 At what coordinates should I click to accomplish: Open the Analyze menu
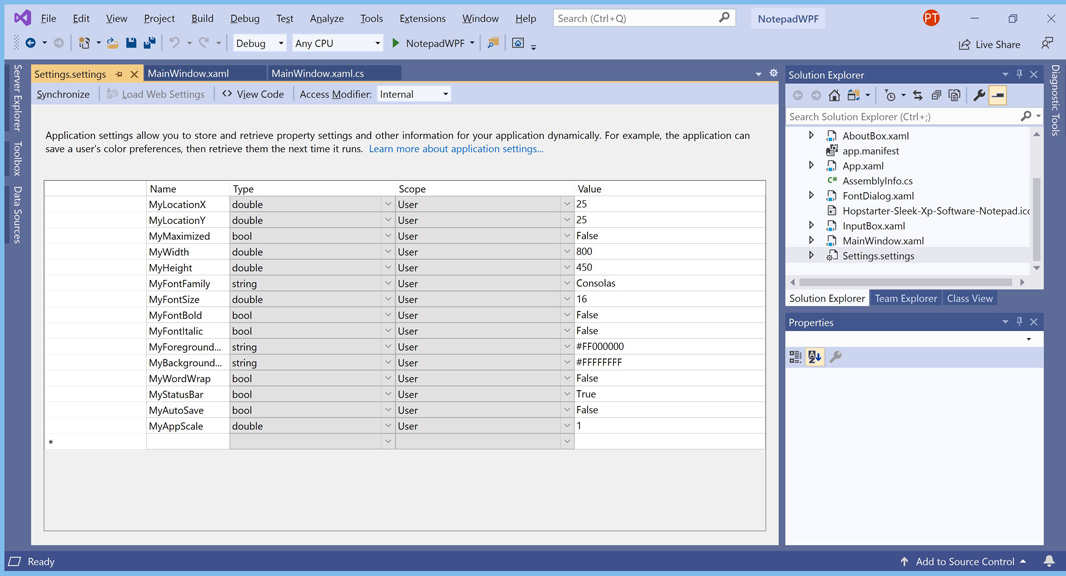coord(326,18)
